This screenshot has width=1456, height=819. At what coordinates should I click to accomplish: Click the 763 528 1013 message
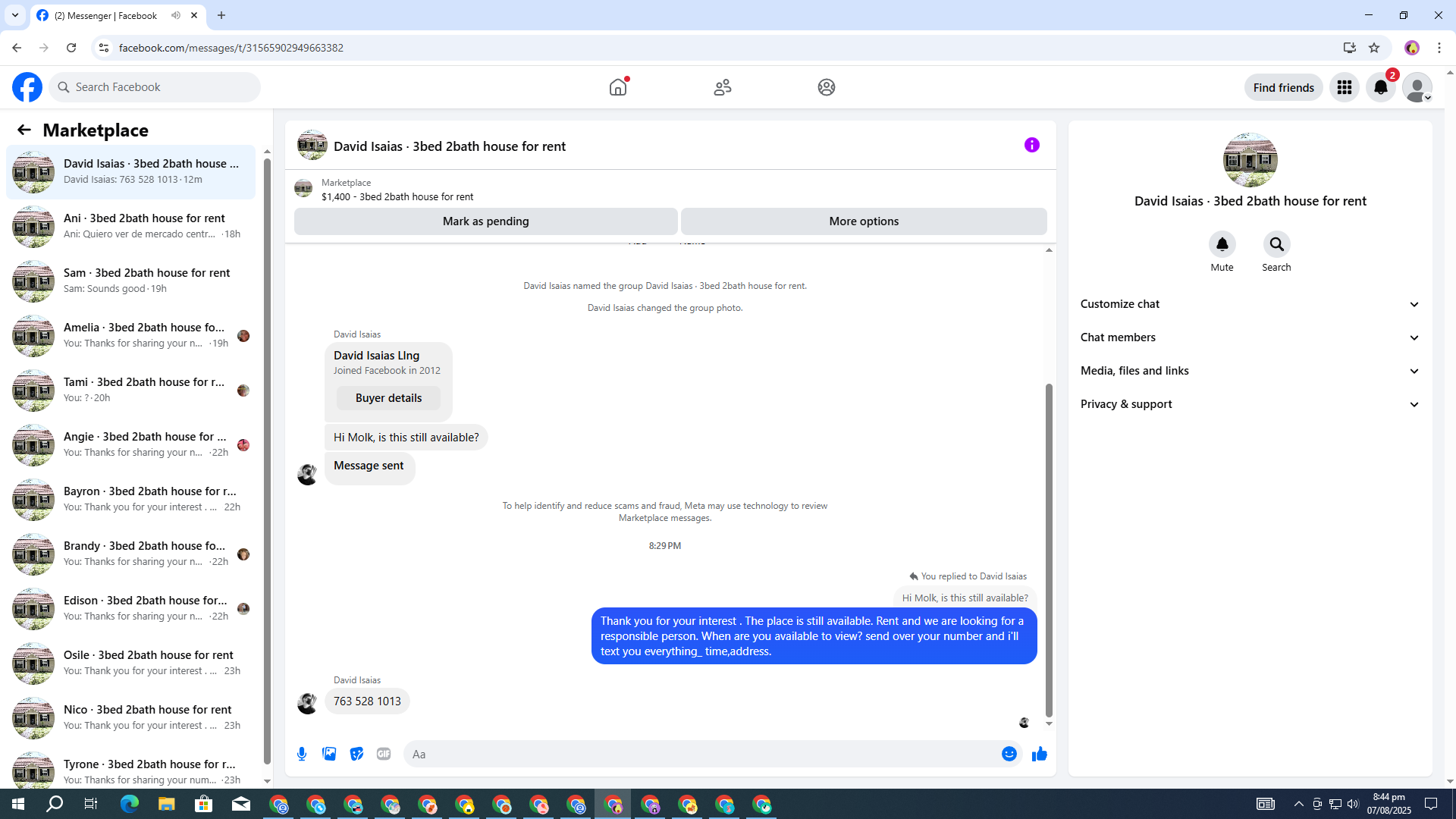click(x=367, y=701)
